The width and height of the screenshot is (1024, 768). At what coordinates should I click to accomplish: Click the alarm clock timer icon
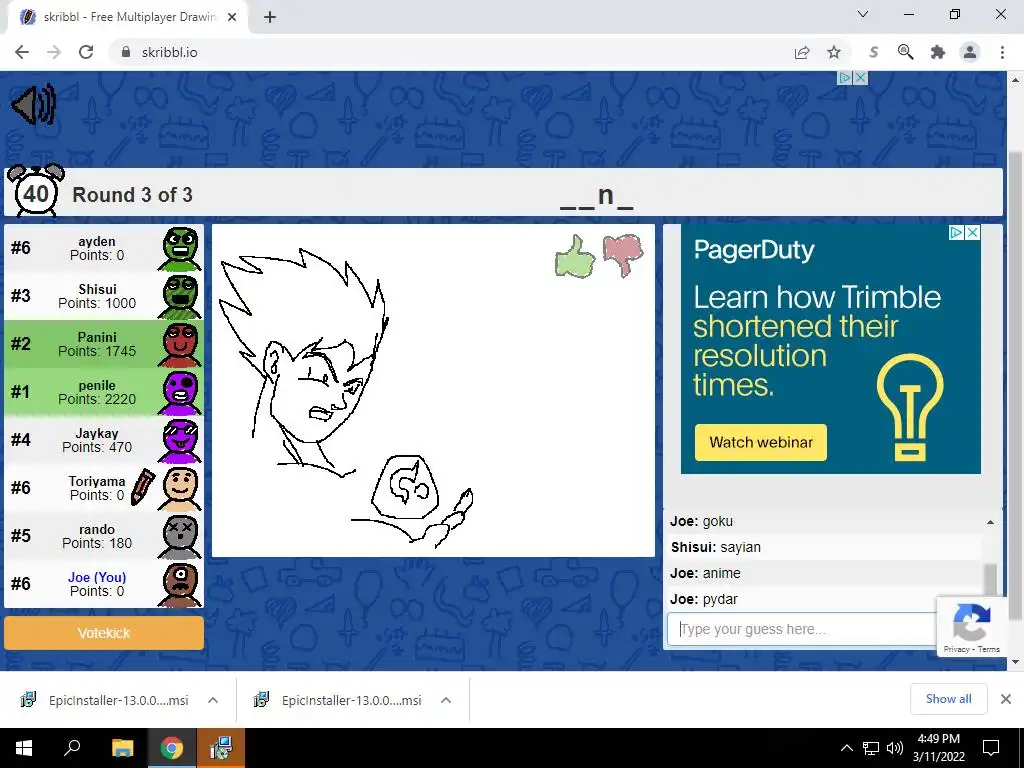pos(35,190)
